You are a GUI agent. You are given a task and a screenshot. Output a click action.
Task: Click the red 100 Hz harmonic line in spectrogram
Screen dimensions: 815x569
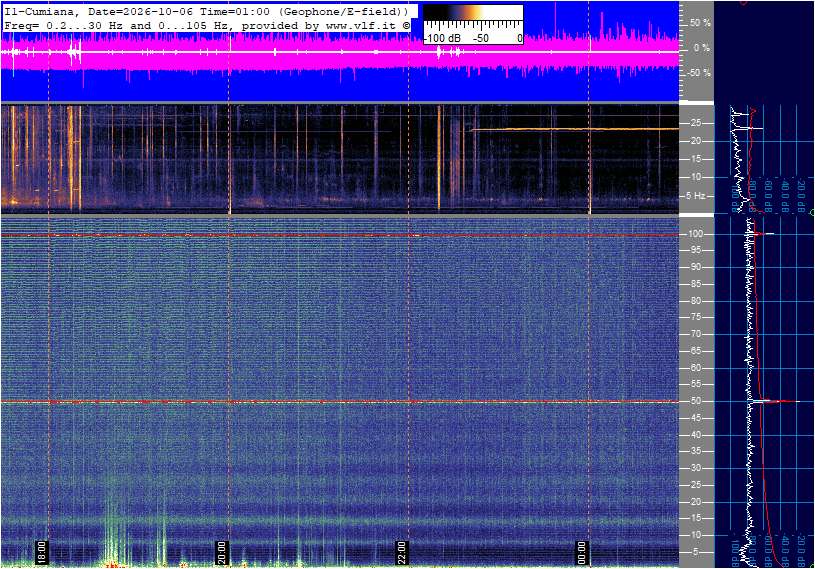pos(340,235)
